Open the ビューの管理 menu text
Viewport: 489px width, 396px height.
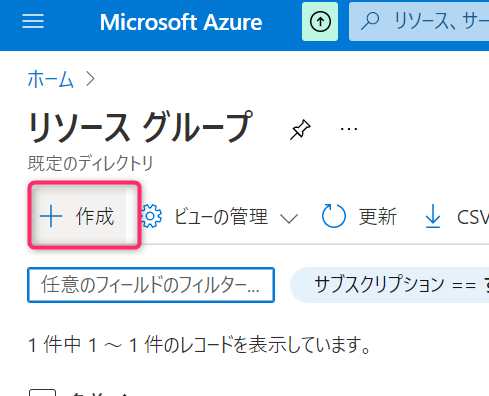(221, 217)
